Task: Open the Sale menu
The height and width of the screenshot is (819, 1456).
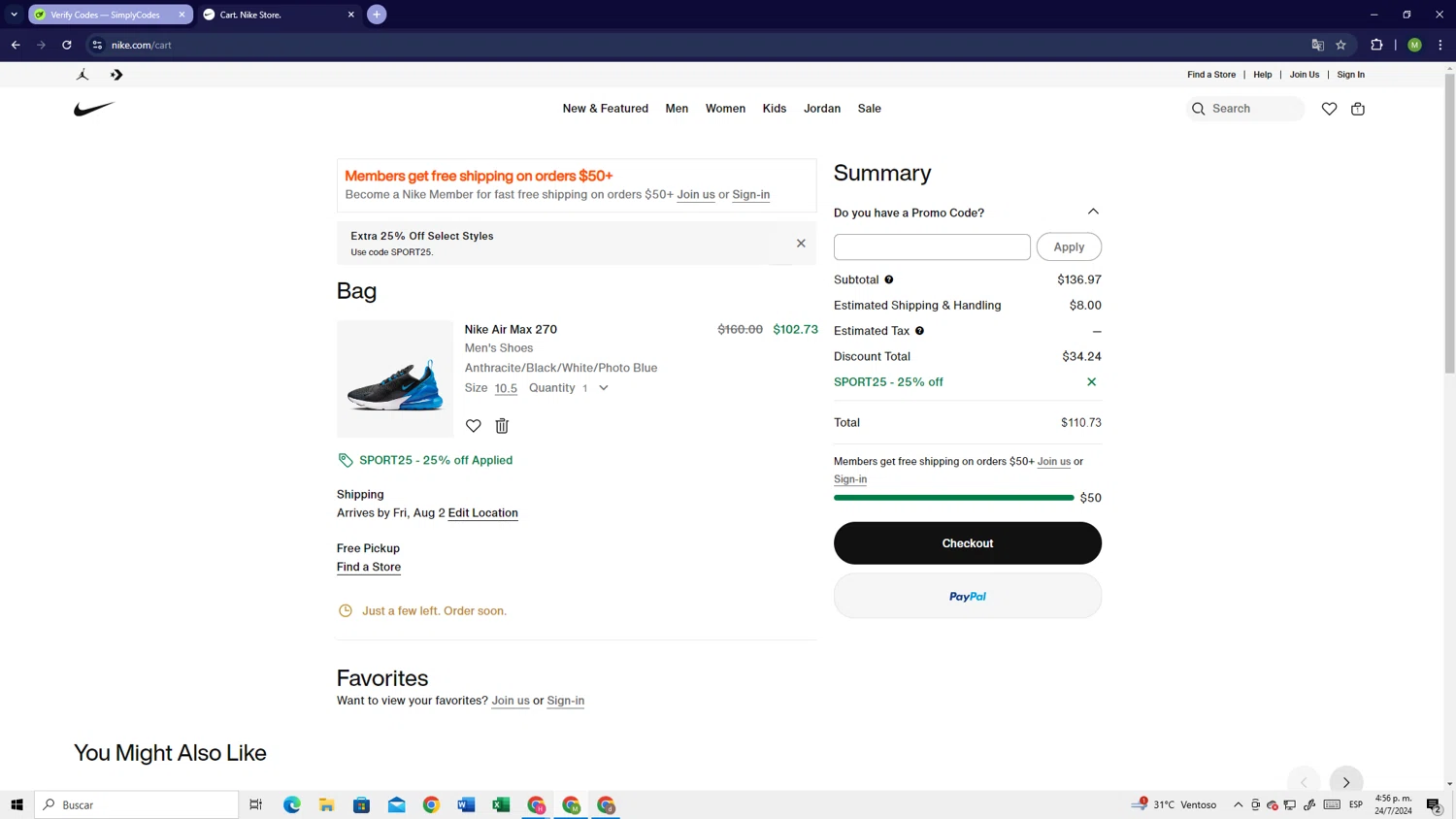Action: 870,109
